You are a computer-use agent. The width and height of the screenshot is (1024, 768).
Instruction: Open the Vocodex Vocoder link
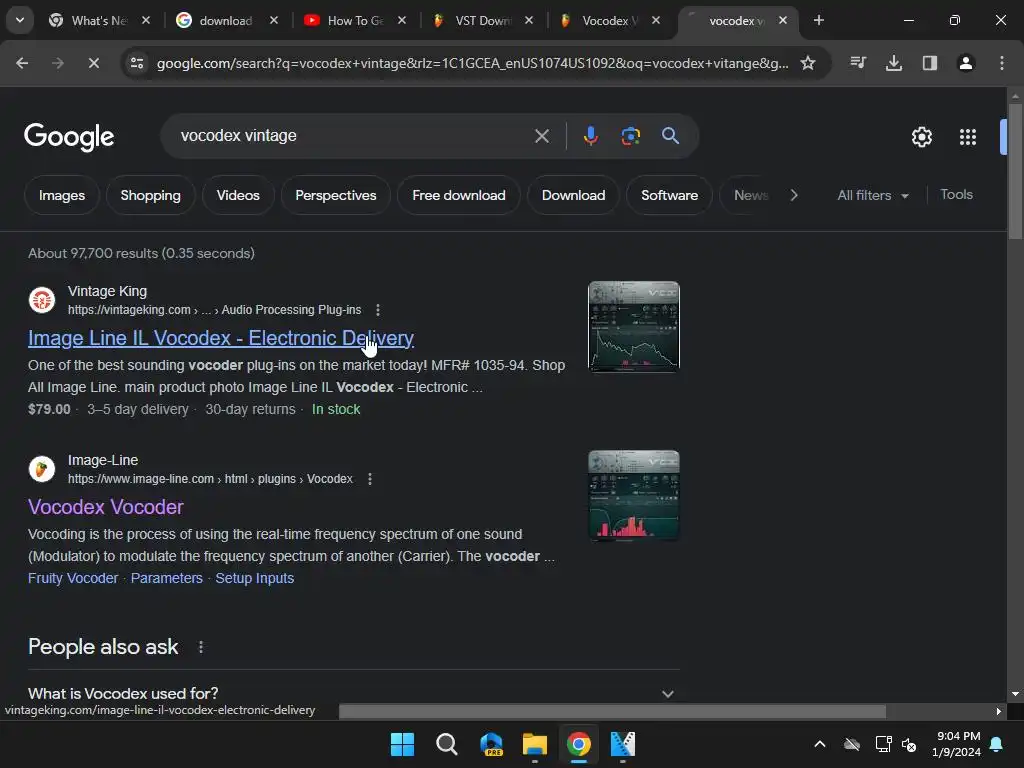(106, 507)
